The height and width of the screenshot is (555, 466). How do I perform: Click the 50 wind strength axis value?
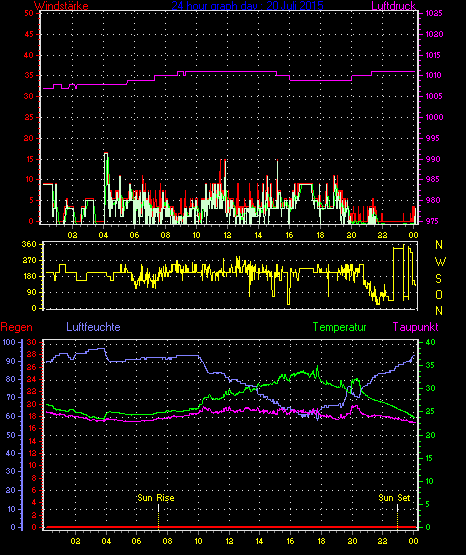click(29, 13)
